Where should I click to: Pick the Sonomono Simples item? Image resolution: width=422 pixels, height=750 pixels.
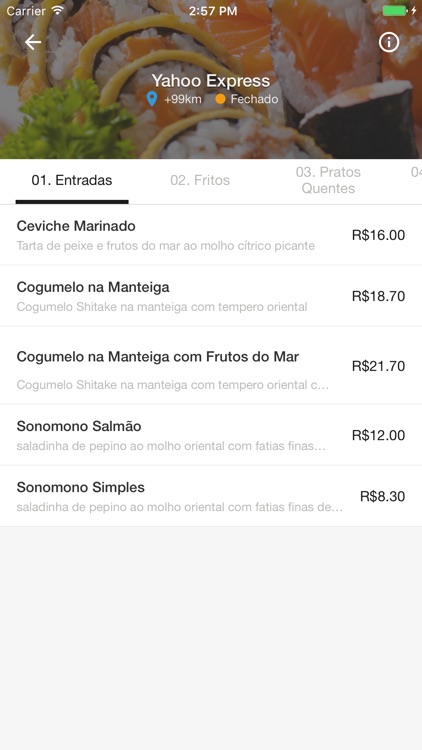pos(211,496)
